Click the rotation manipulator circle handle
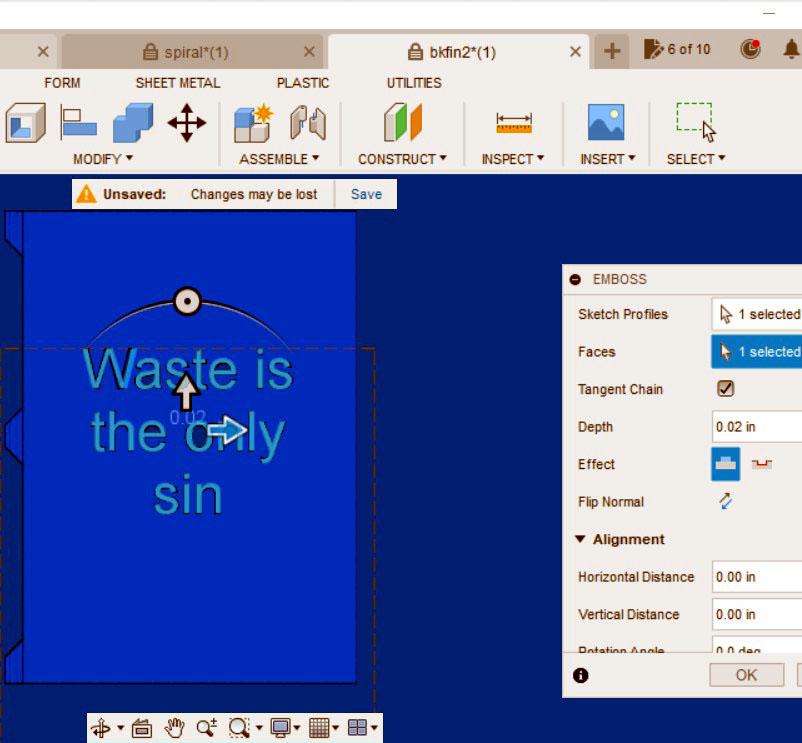Image resolution: width=802 pixels, height=743 pixels. pyautogui.click(x=187, y=301)
